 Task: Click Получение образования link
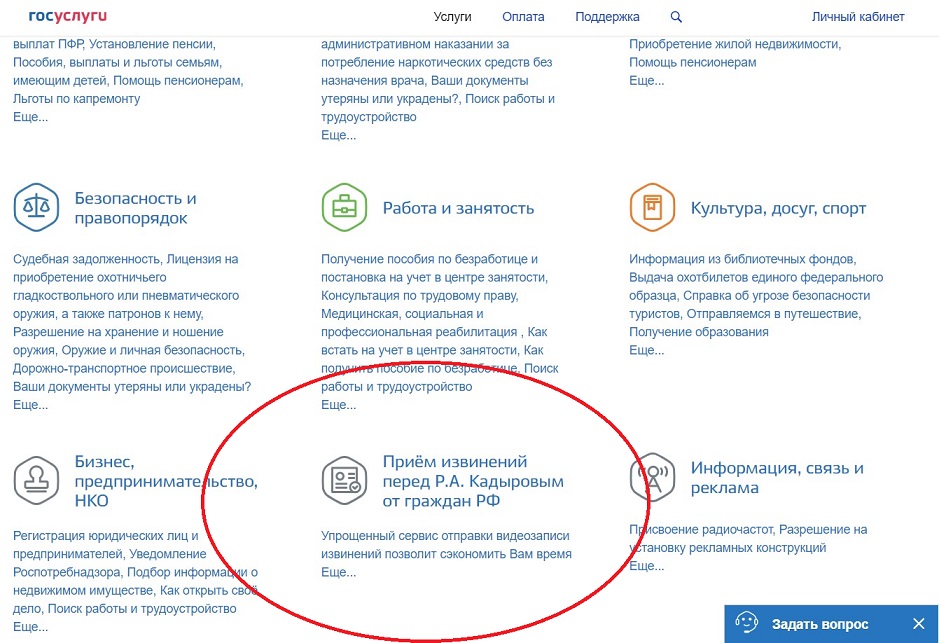[x=698, y=332]
